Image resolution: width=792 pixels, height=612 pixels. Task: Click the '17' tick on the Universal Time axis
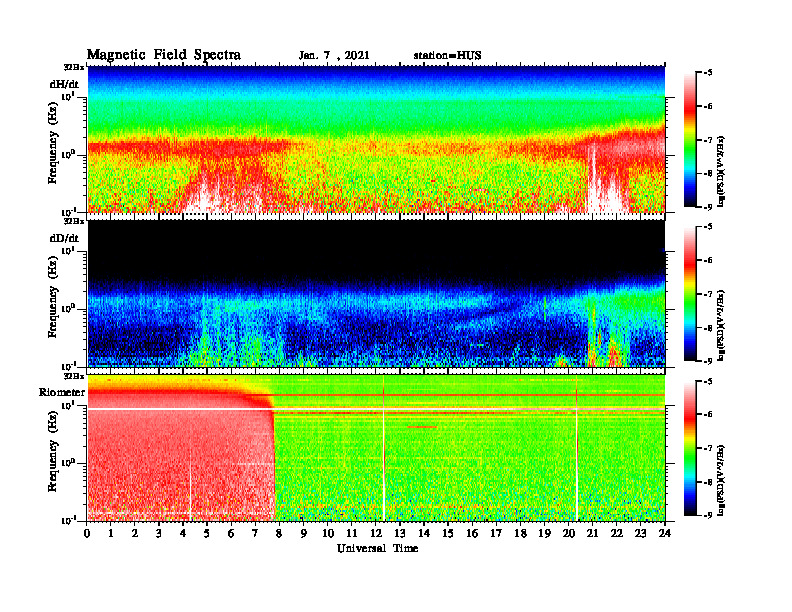(497, 533)
